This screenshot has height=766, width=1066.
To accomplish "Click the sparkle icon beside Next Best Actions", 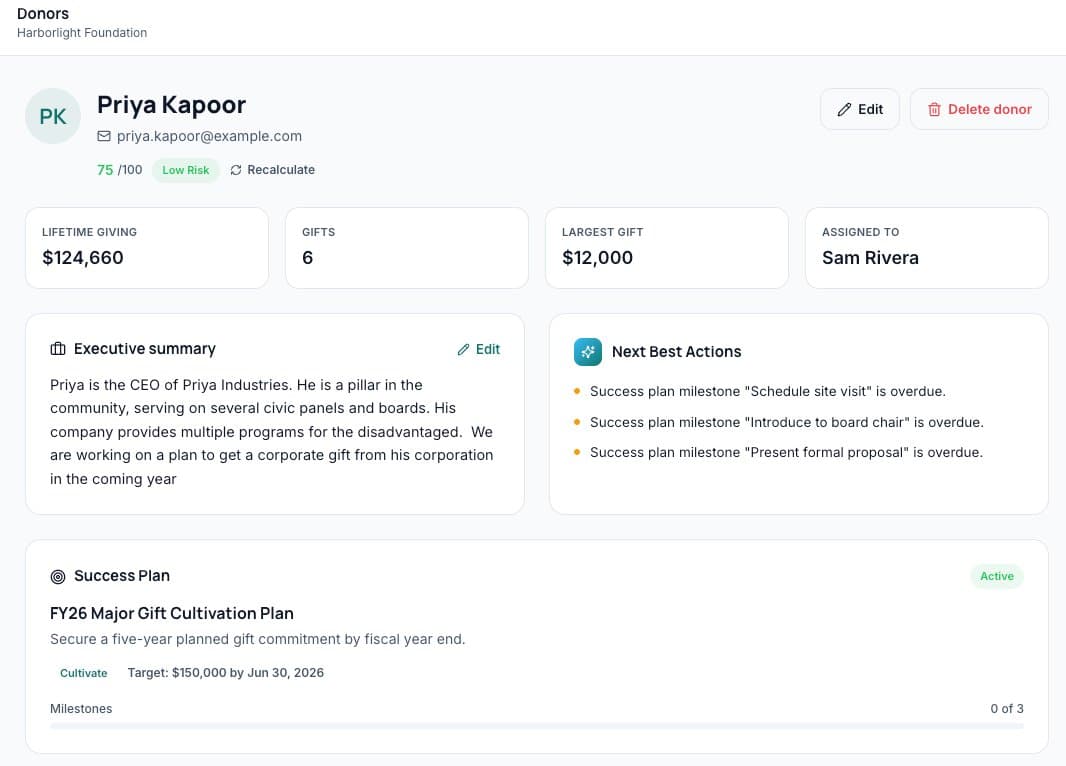I will (588, 352).
